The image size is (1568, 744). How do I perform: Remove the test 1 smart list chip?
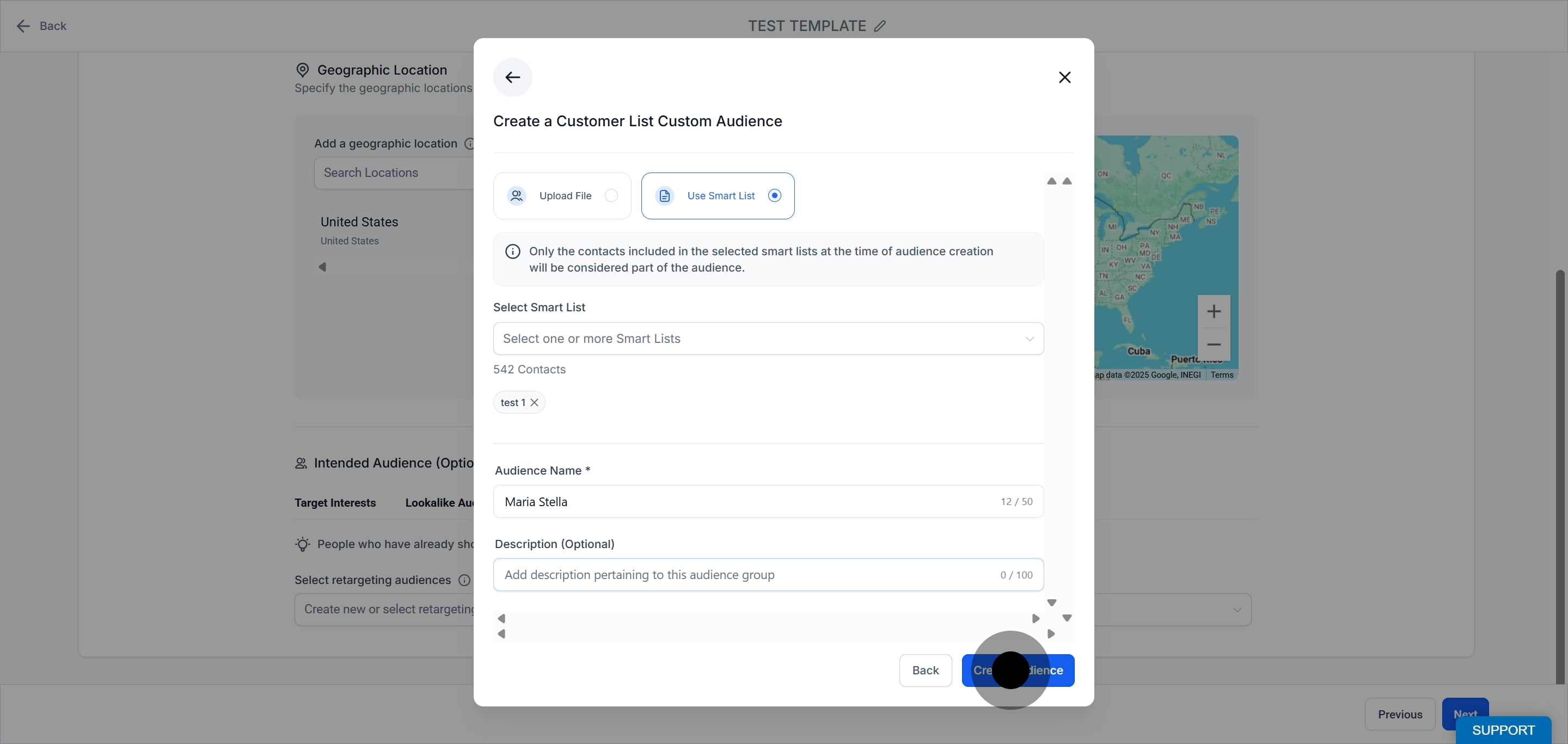pos(535,402)
